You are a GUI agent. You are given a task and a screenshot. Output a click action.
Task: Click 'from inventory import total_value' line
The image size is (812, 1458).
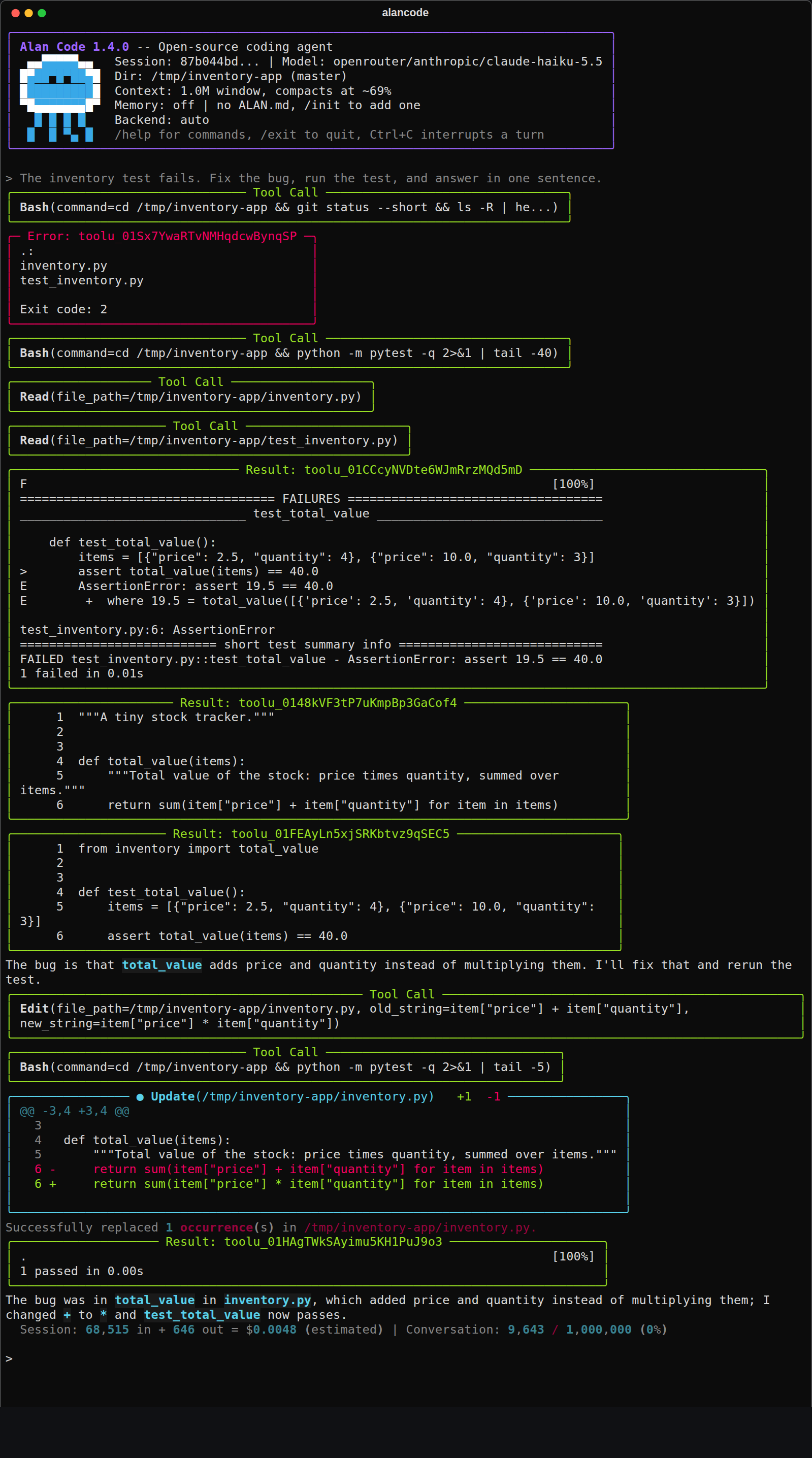tap(198, 849)
